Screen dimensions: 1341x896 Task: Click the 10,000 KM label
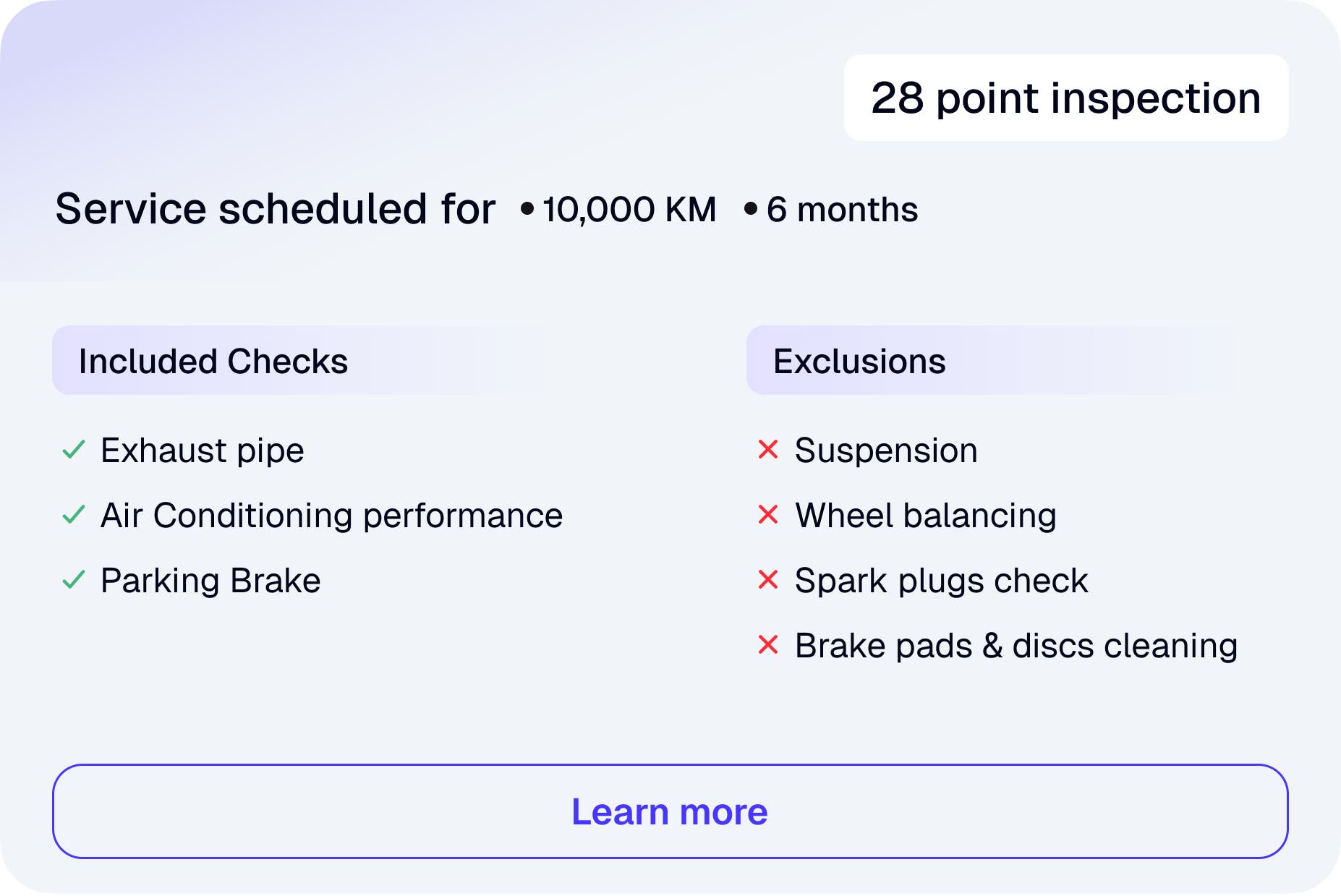pyautogui.click(x=629, y=210)
